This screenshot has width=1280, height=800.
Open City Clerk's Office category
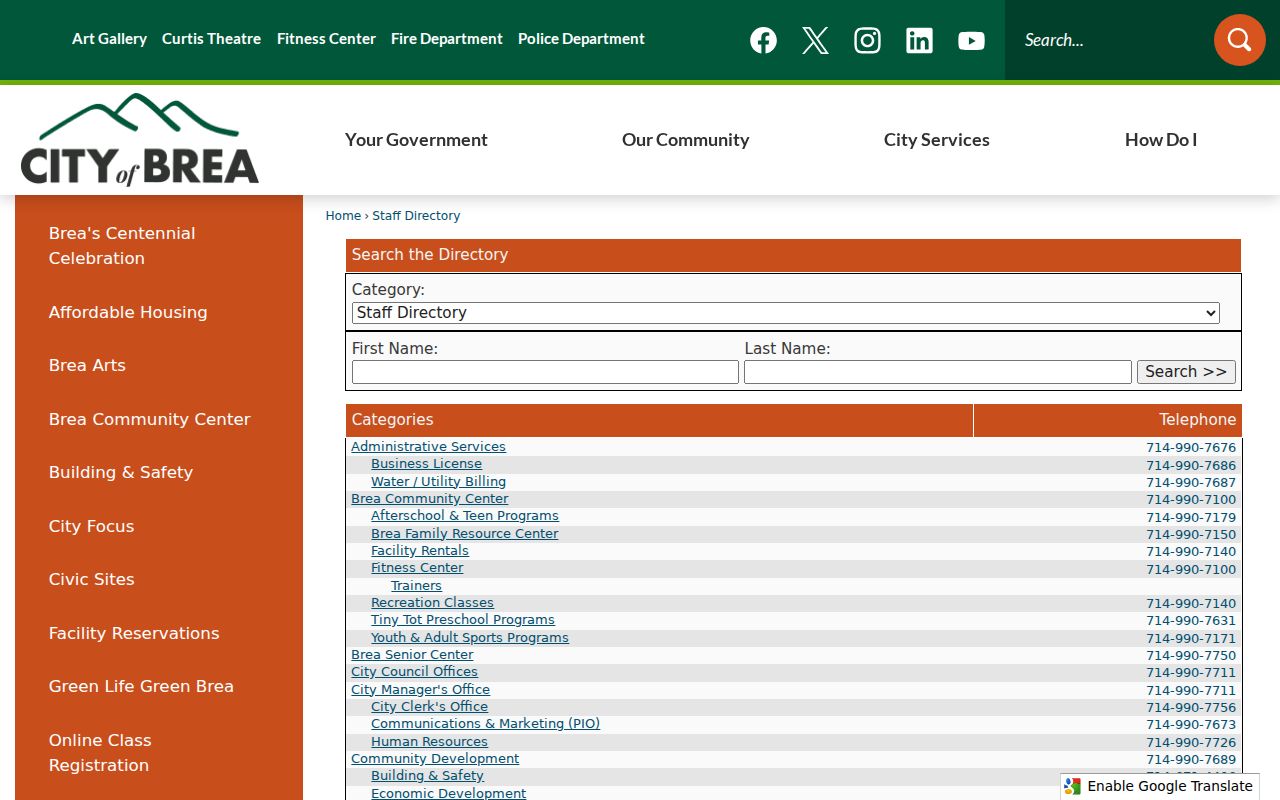tap(429, 707)
